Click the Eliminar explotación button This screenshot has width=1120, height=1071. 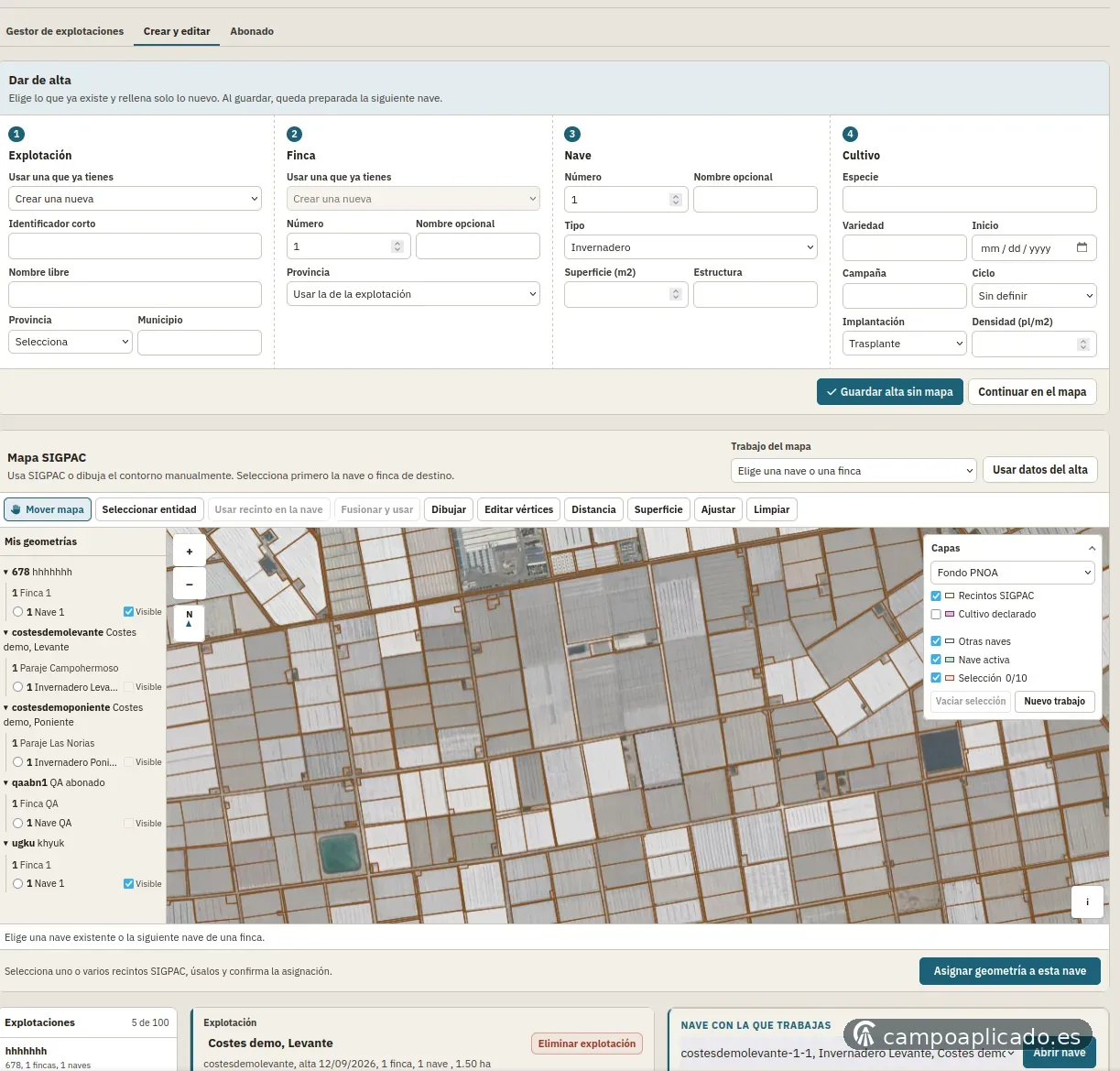tap(587, 1044)
